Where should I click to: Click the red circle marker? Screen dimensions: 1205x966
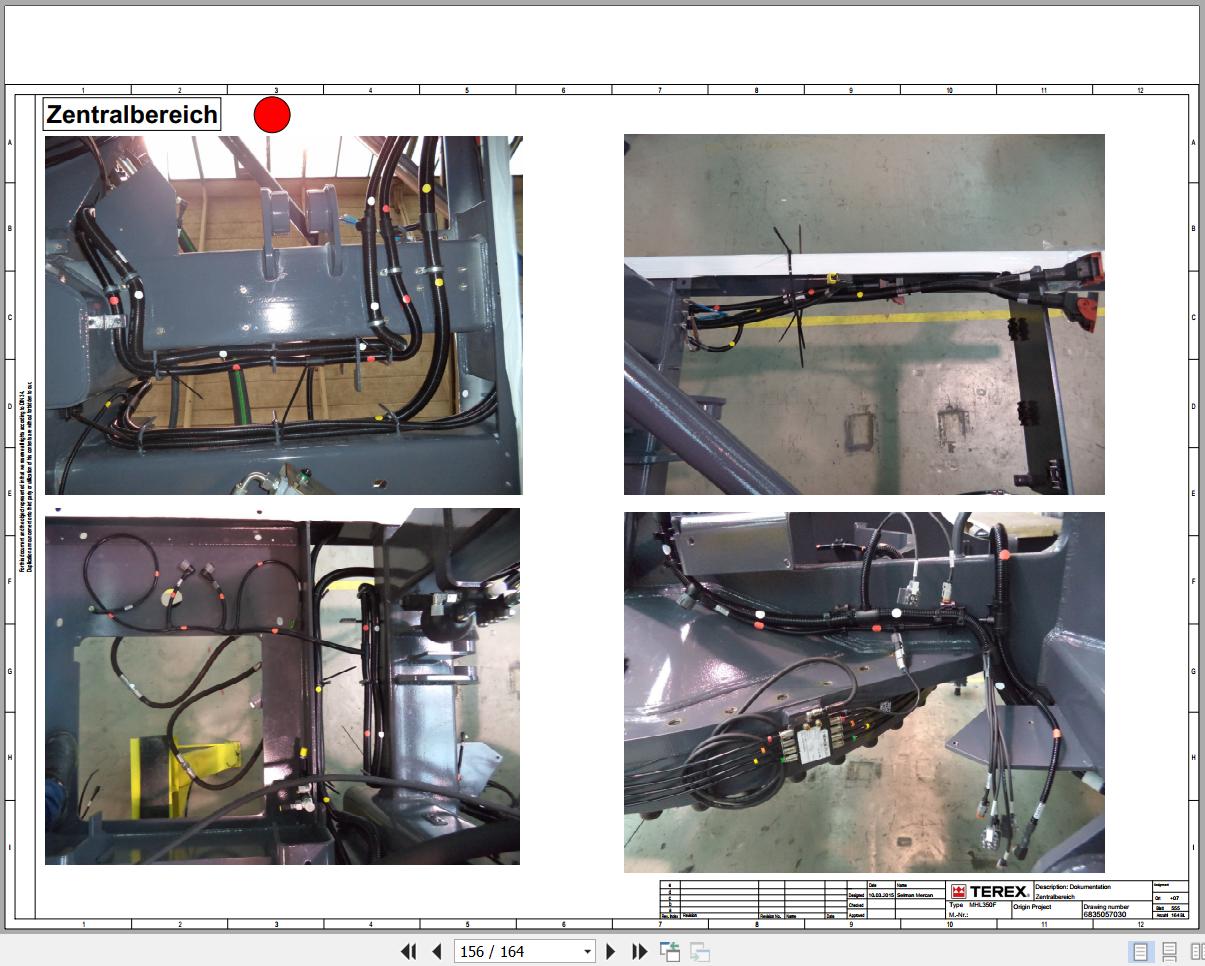pyautogui.click(x=272, y=115)
